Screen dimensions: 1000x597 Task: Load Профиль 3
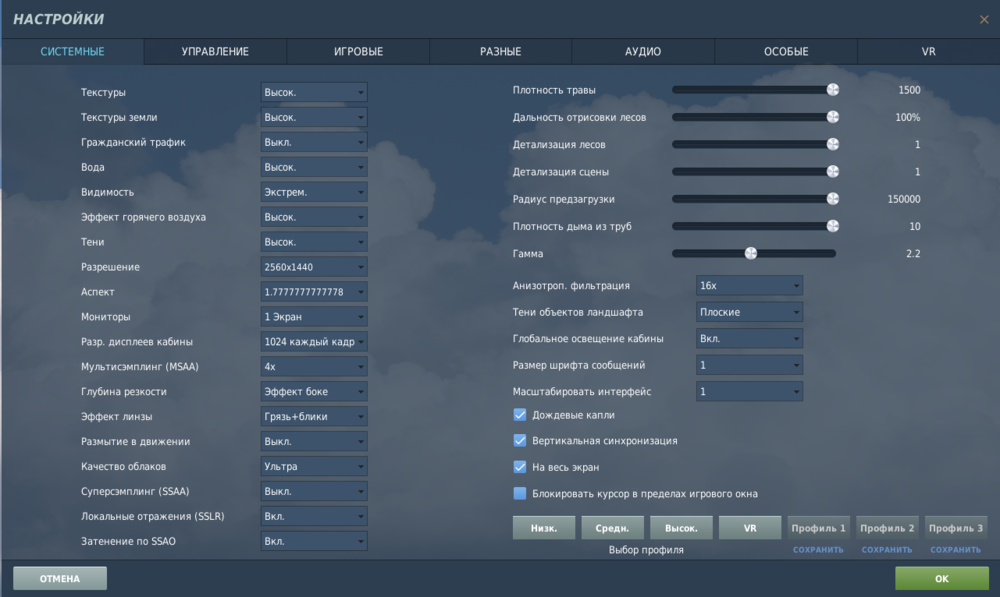point(956,528)
